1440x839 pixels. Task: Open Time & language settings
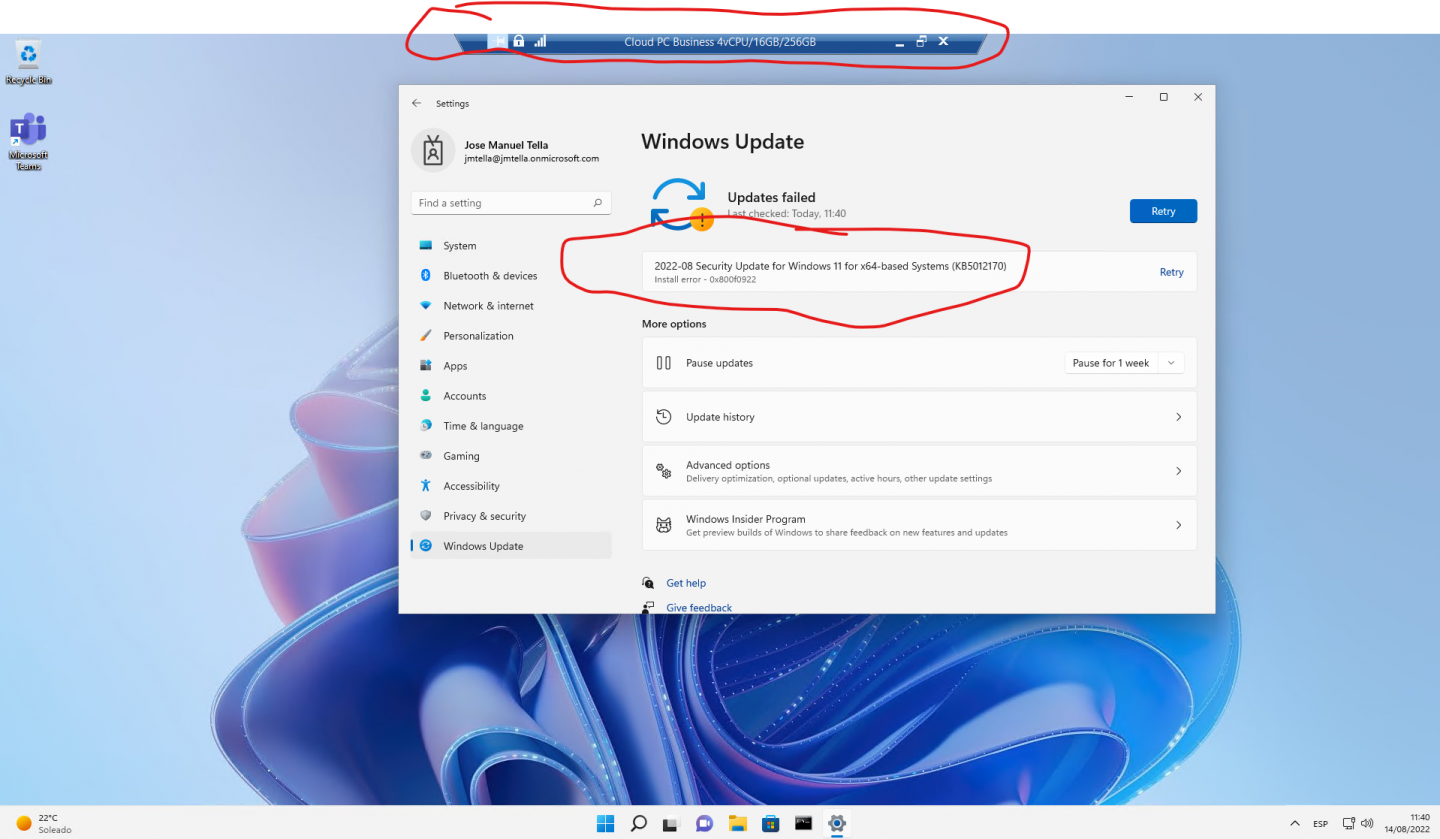click(x=511, y=426)
